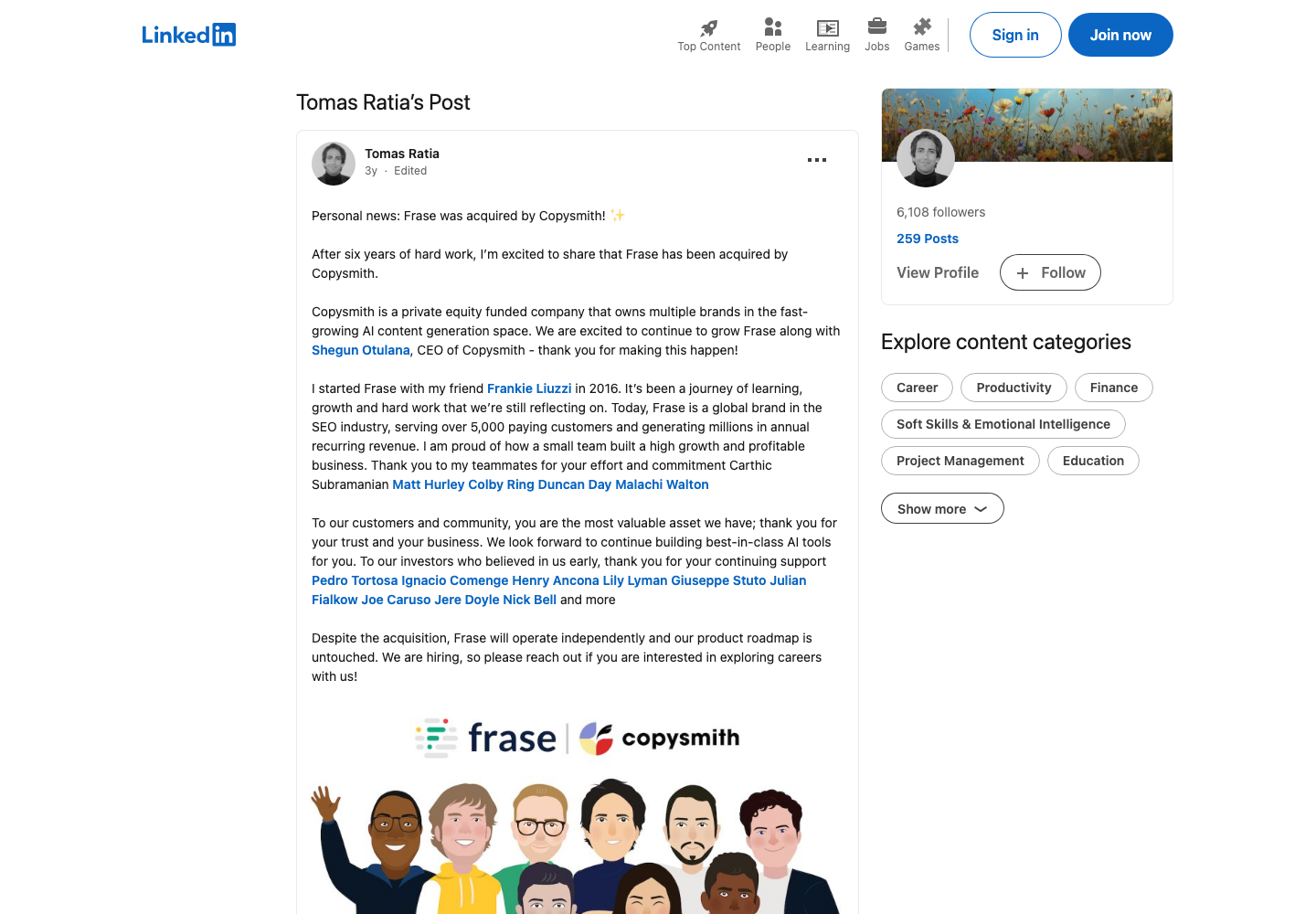Click the Explore content categories heading

click(x=1006, y=342)
